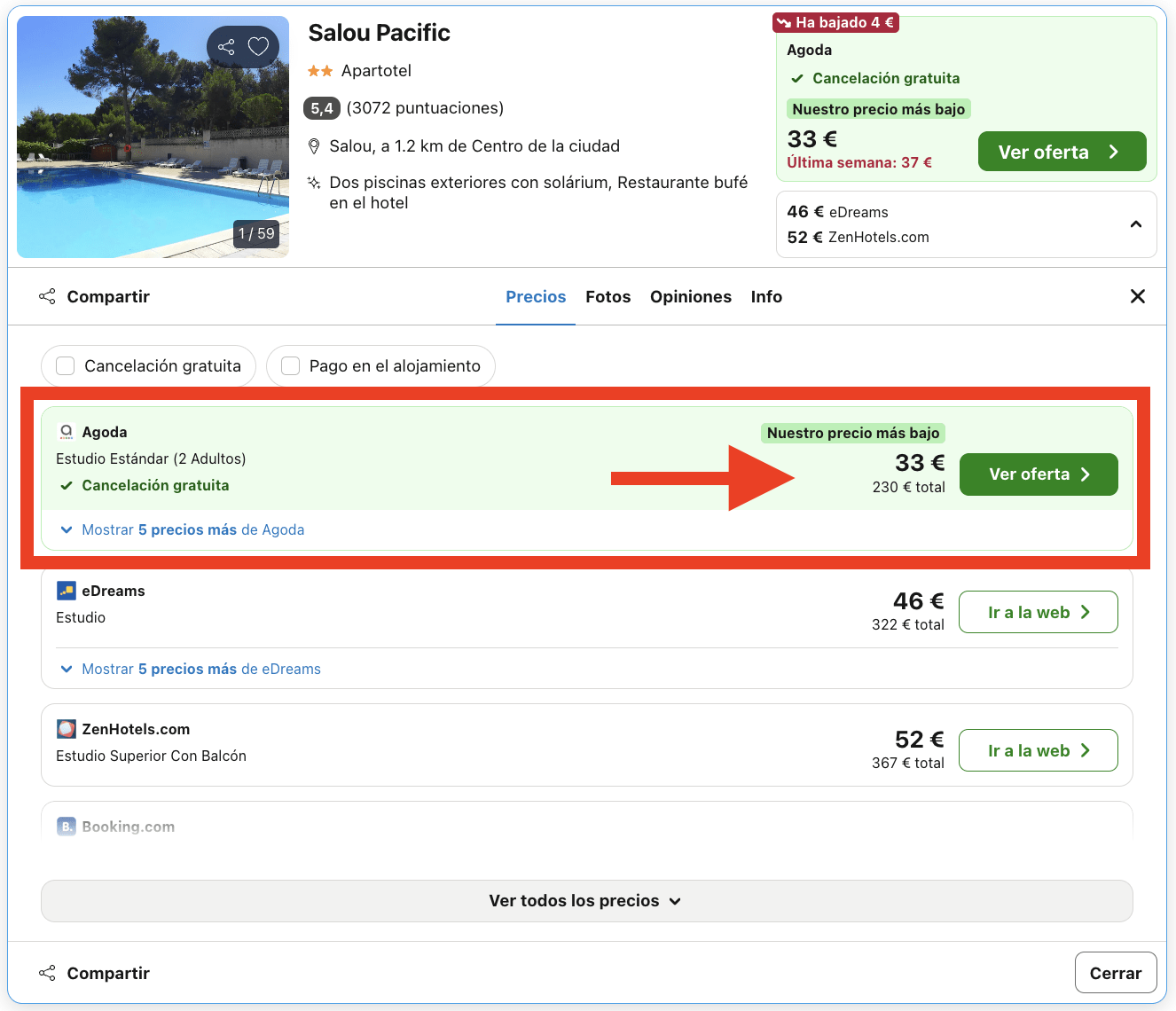Click the ZenHotels.com logo icon
This screenshot has height=1011, width=1176.
pos(66,728)
